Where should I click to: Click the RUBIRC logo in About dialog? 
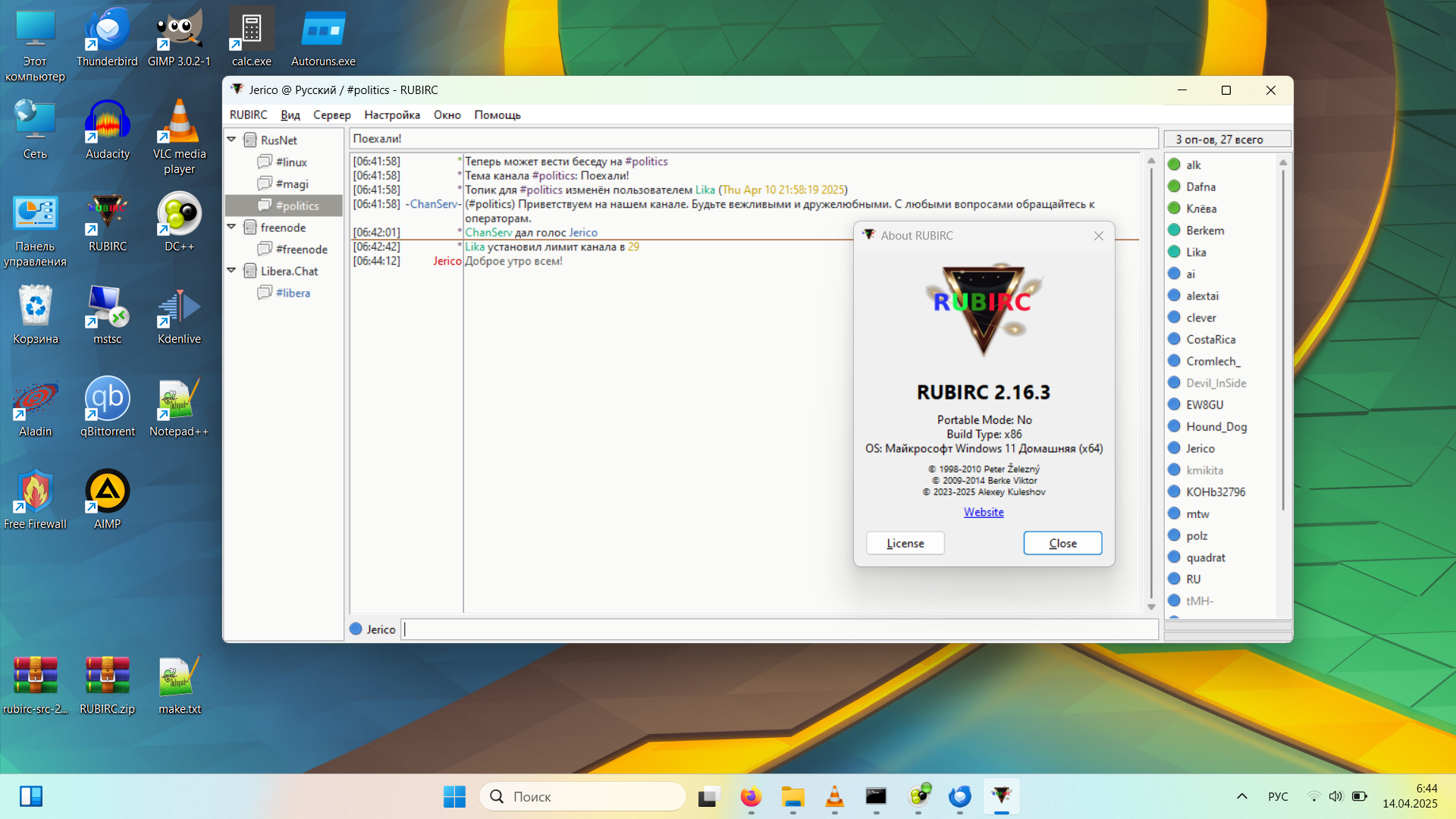tap(984, 311)
